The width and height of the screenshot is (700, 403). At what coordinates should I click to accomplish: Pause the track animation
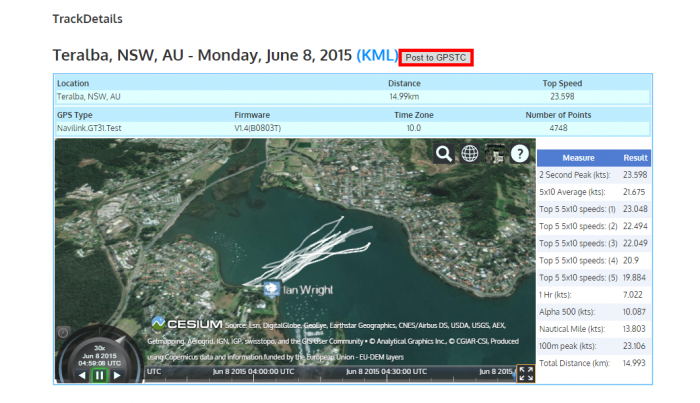pos(98,375)
